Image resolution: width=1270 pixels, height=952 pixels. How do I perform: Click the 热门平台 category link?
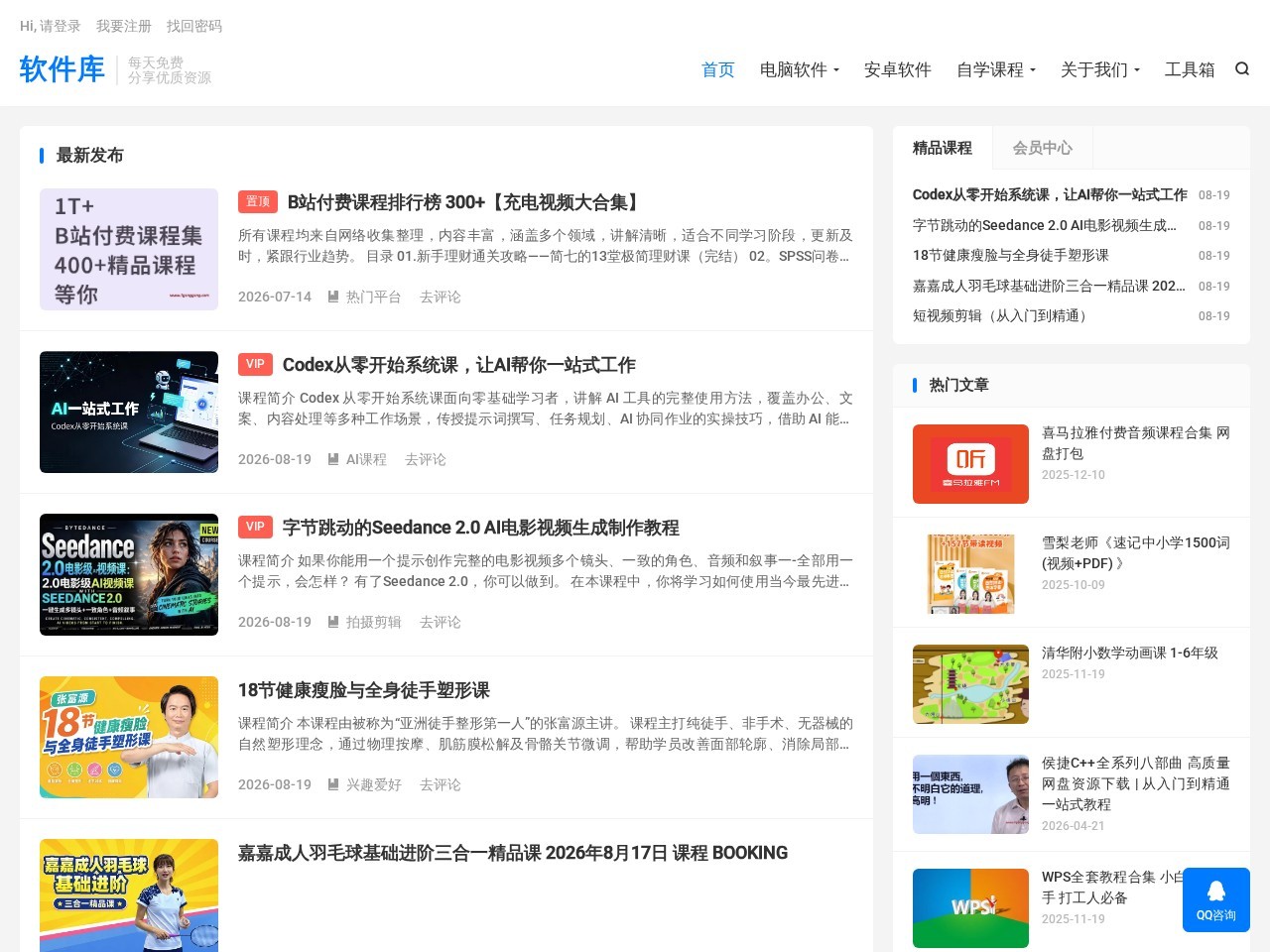coord(374,297)
